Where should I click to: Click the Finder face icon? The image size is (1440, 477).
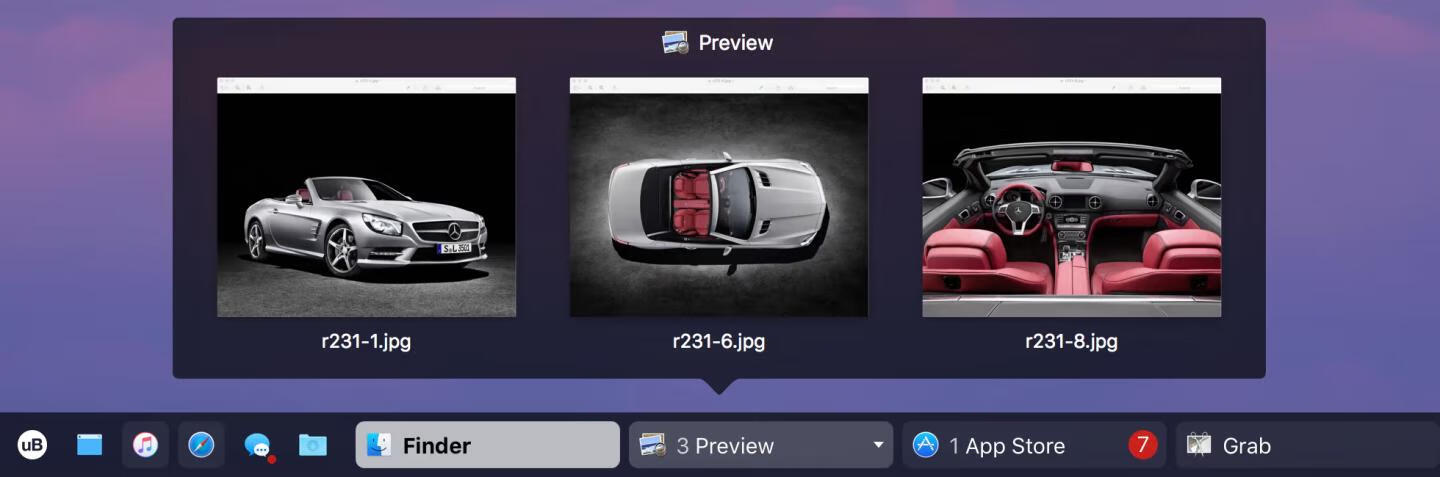(x=379, y=445)
